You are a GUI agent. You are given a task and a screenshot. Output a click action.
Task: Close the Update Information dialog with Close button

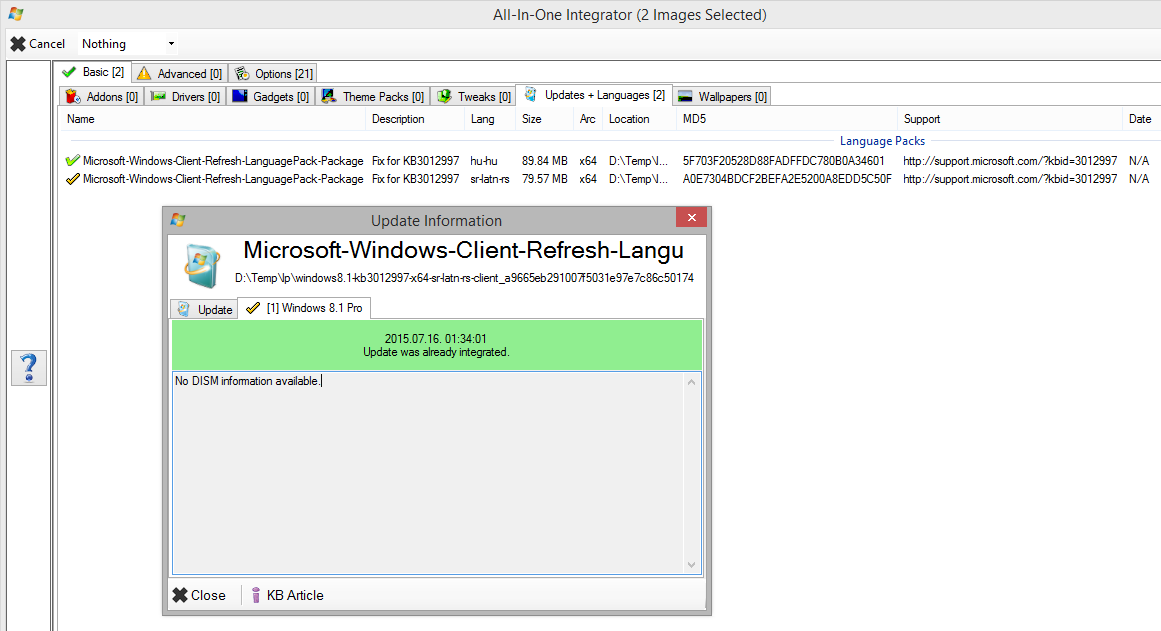click(x=199, y=595)
